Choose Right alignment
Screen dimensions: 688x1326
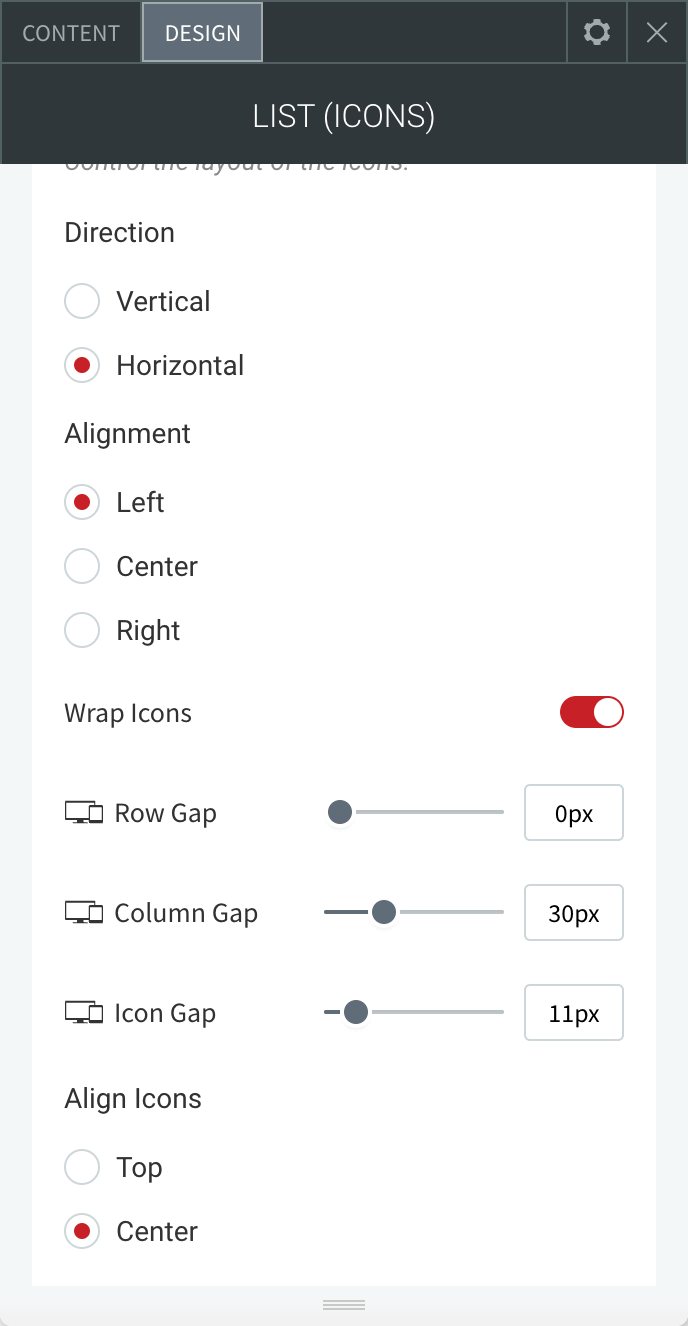[x=82, y=630]
